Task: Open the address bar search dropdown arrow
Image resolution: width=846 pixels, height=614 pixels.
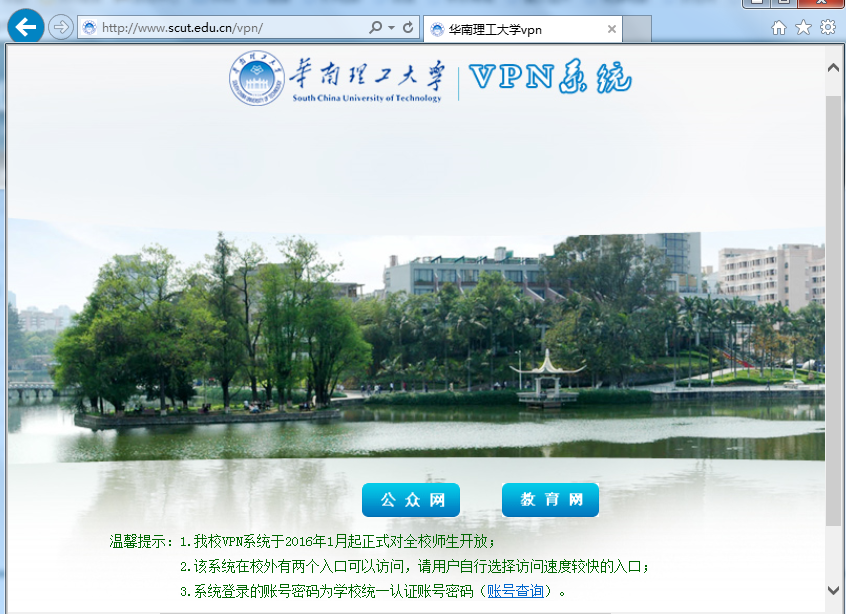Action: pos(392,27)
